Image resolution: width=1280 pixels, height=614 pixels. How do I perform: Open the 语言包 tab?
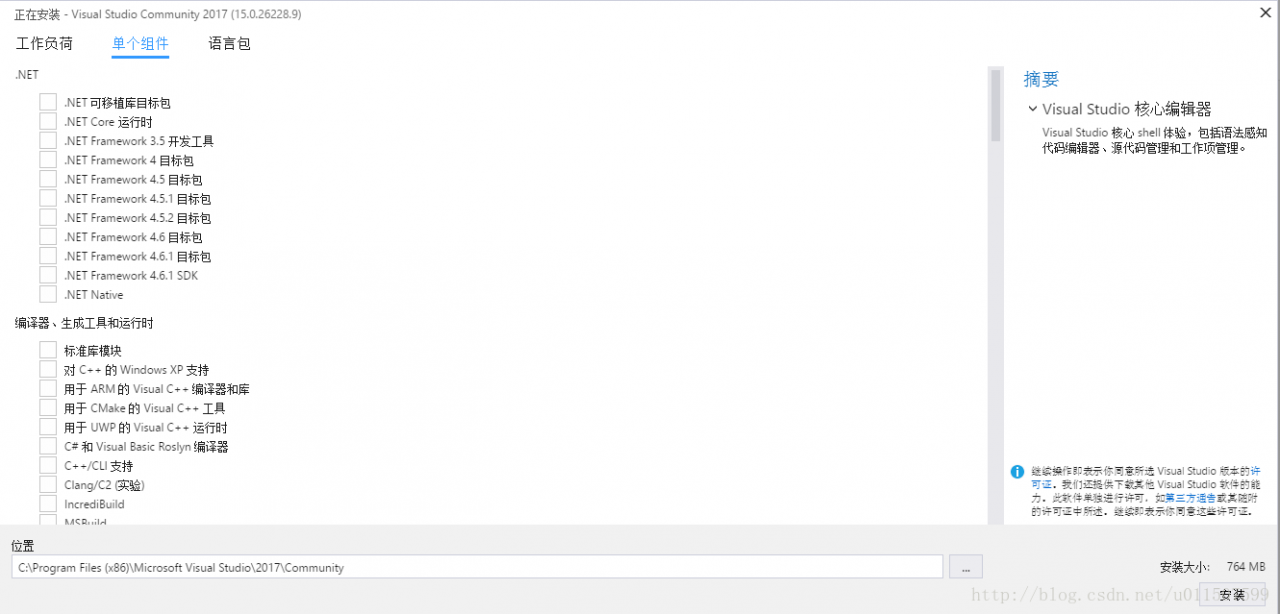(x=229, y=44)
